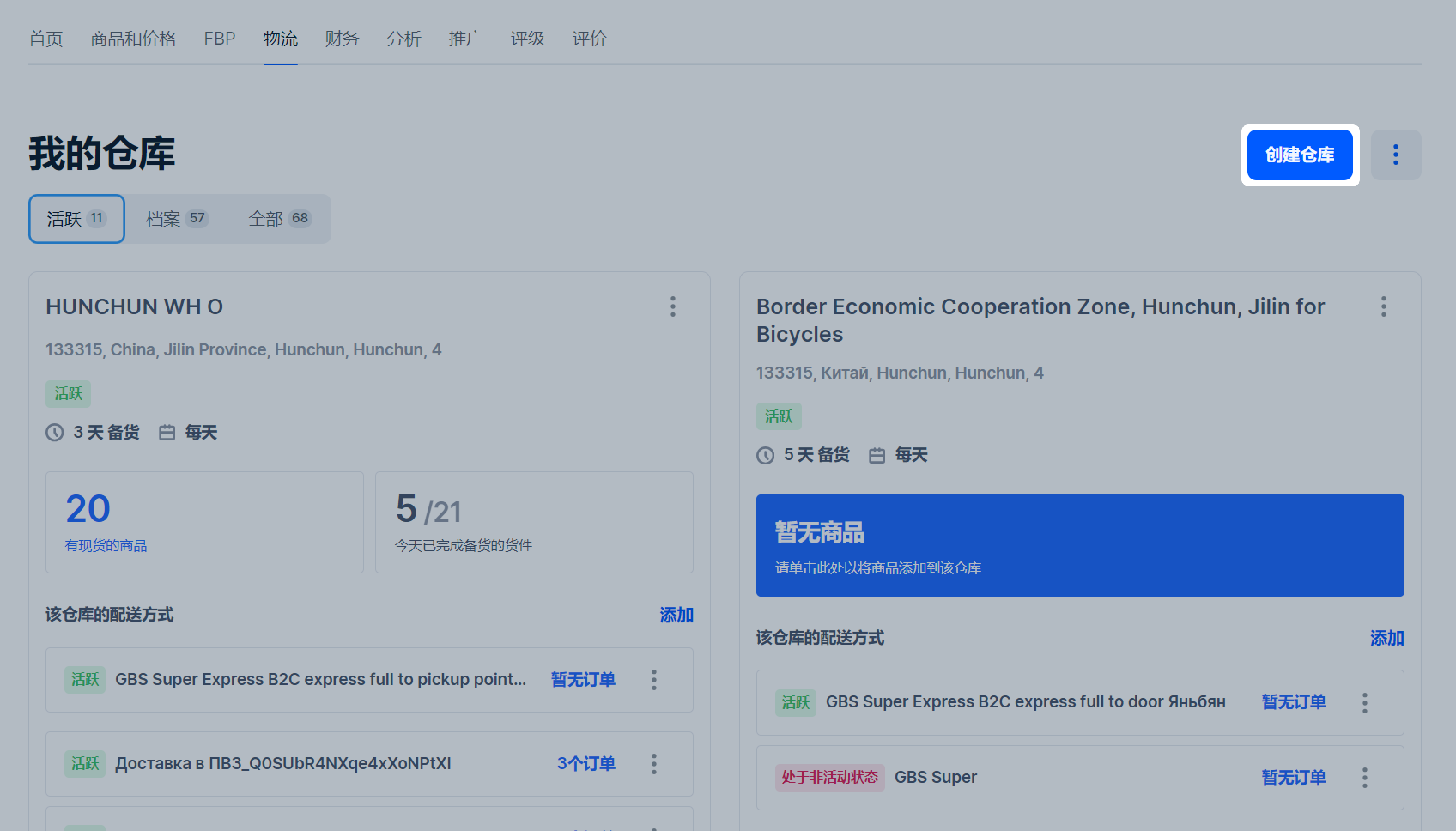
Task: Open options for inactive GBS Super delivery
Action: (1365, 777)
